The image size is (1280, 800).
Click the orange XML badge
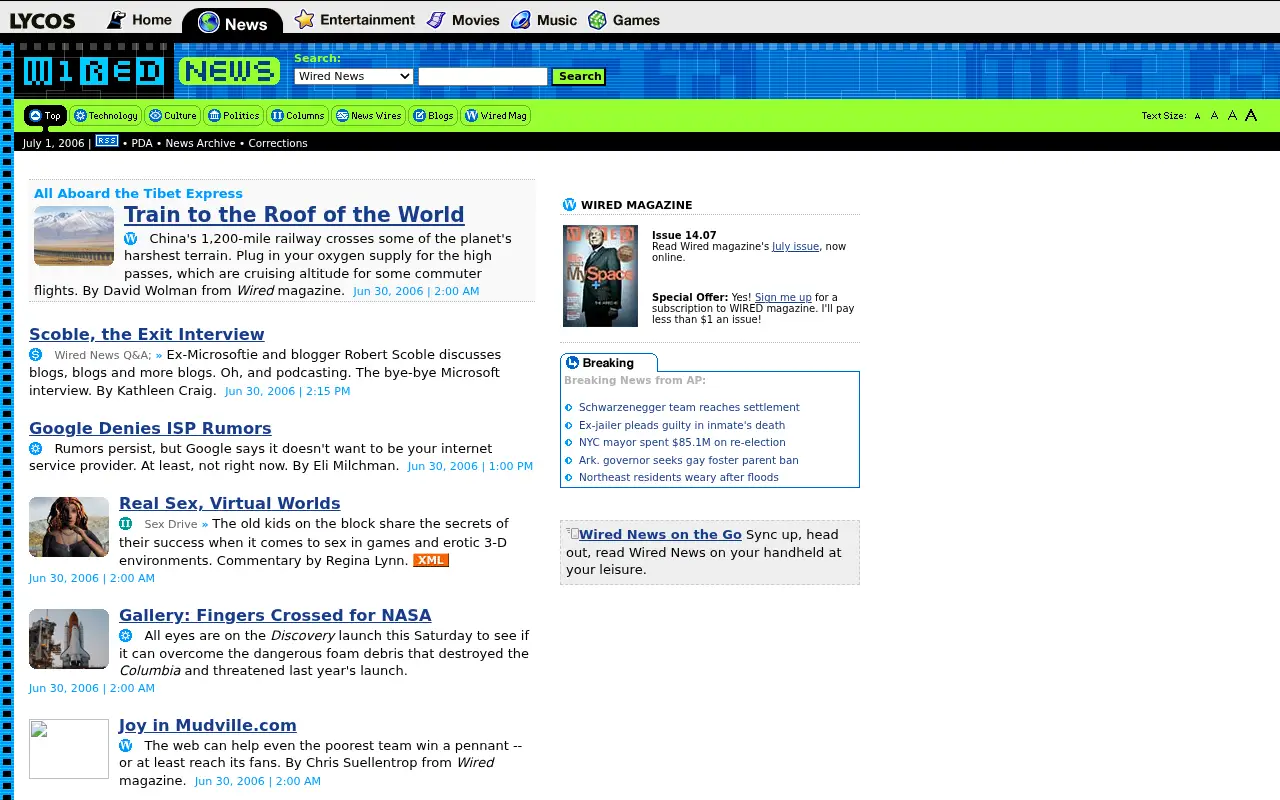coord(431,560)
